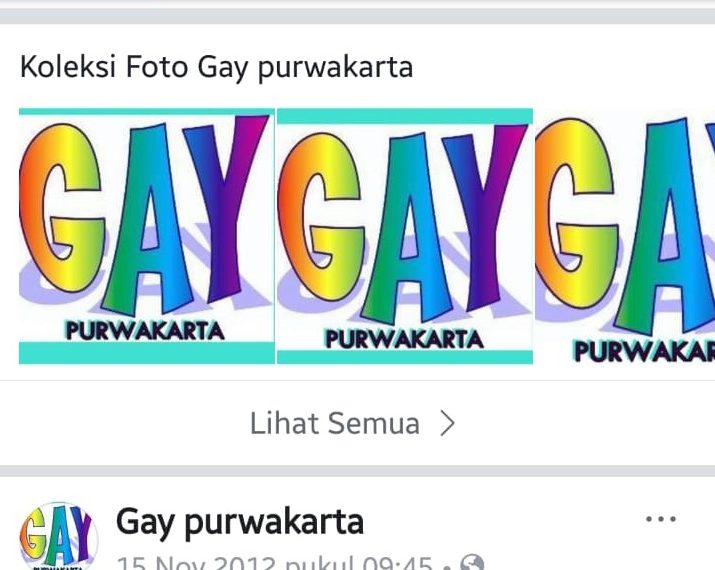Click the purple letter Y in second photo
Screen dimensions: 715x570
[484, 214]
